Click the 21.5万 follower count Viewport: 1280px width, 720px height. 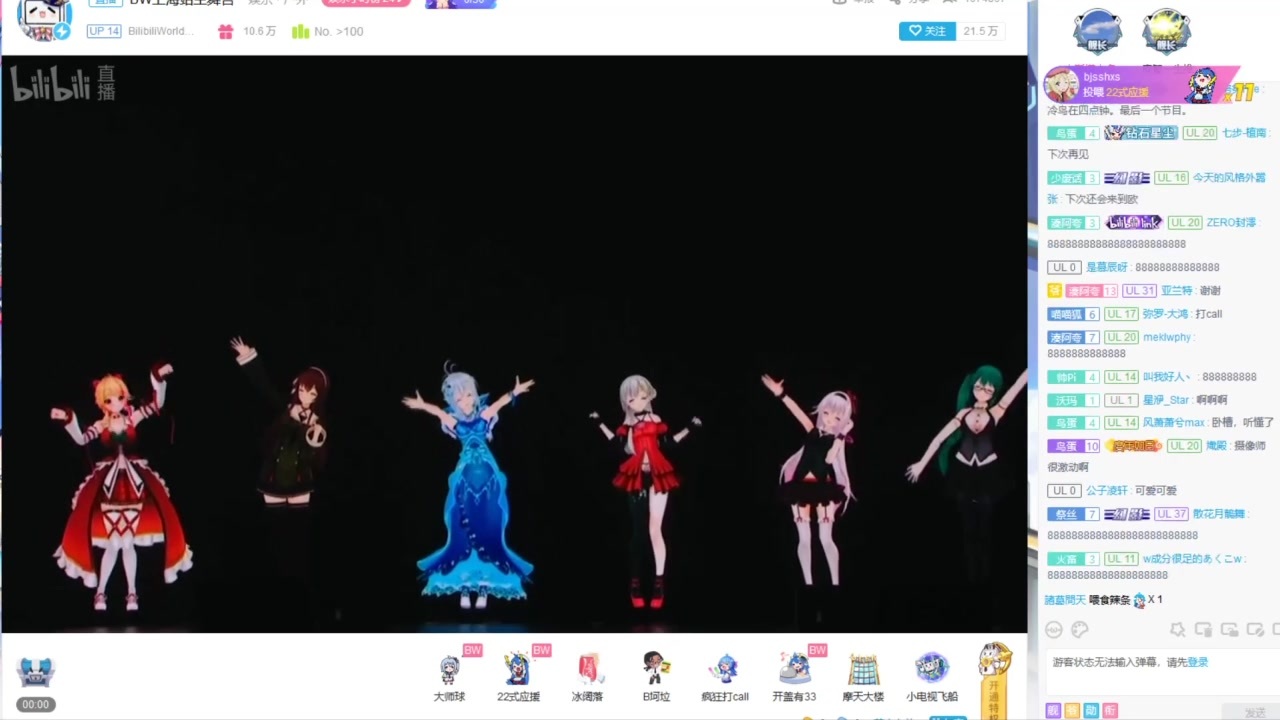pos(980,31)
